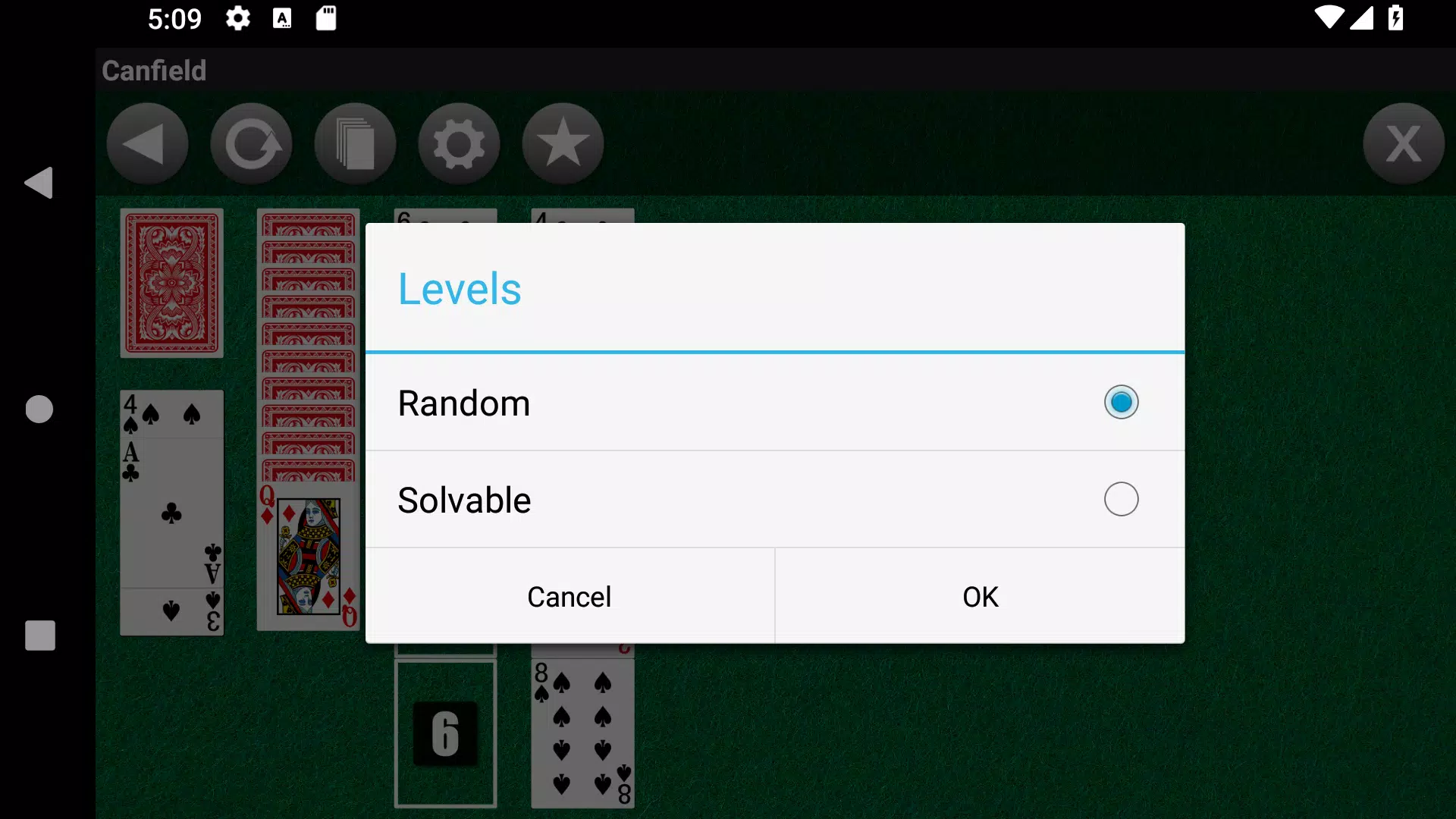Click the small white square sidebar button
Image resolution: width=1456 pixels, height=819 pixels.
[x=40, y=636]
